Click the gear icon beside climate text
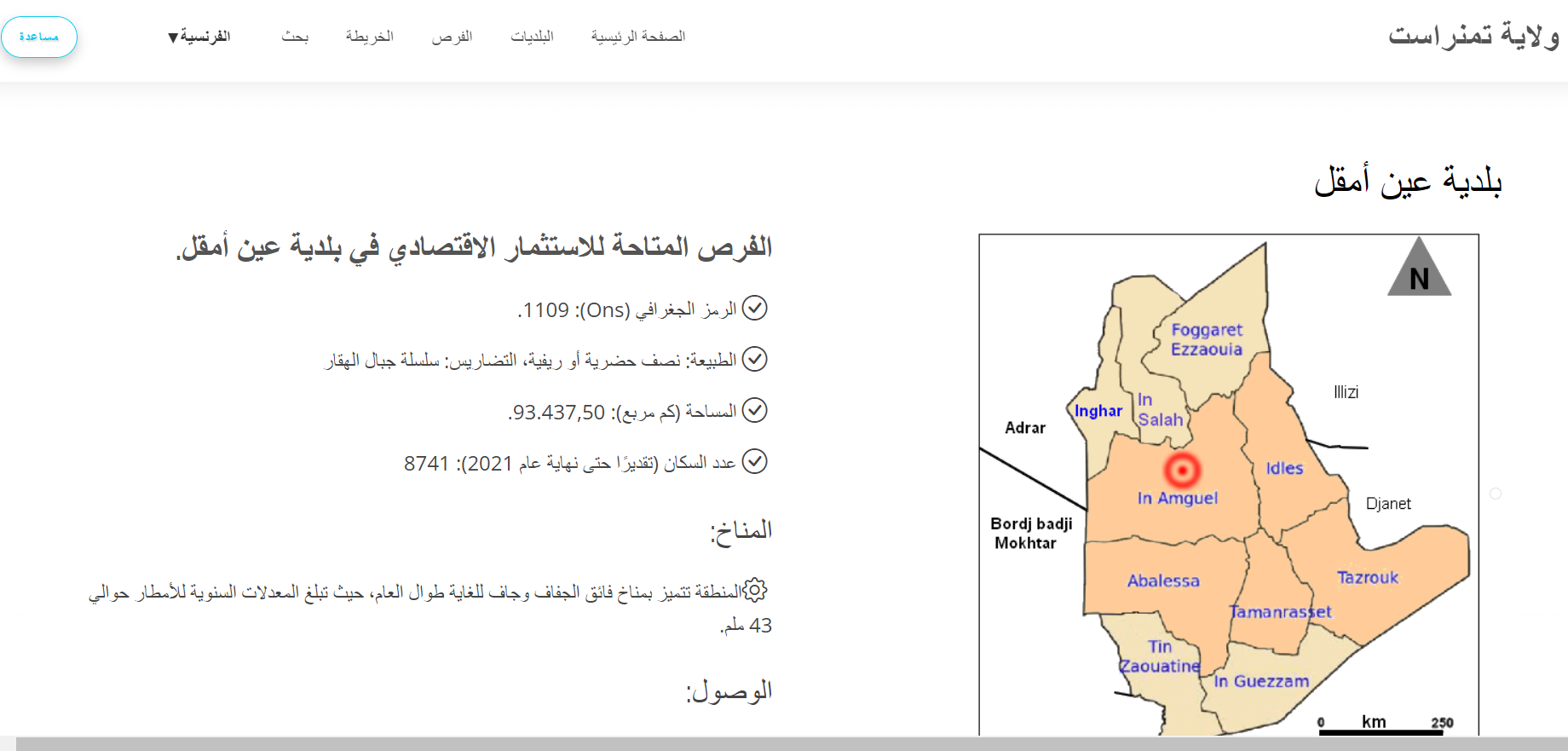This screenshot has width=1568, height=751. point(755,590)
